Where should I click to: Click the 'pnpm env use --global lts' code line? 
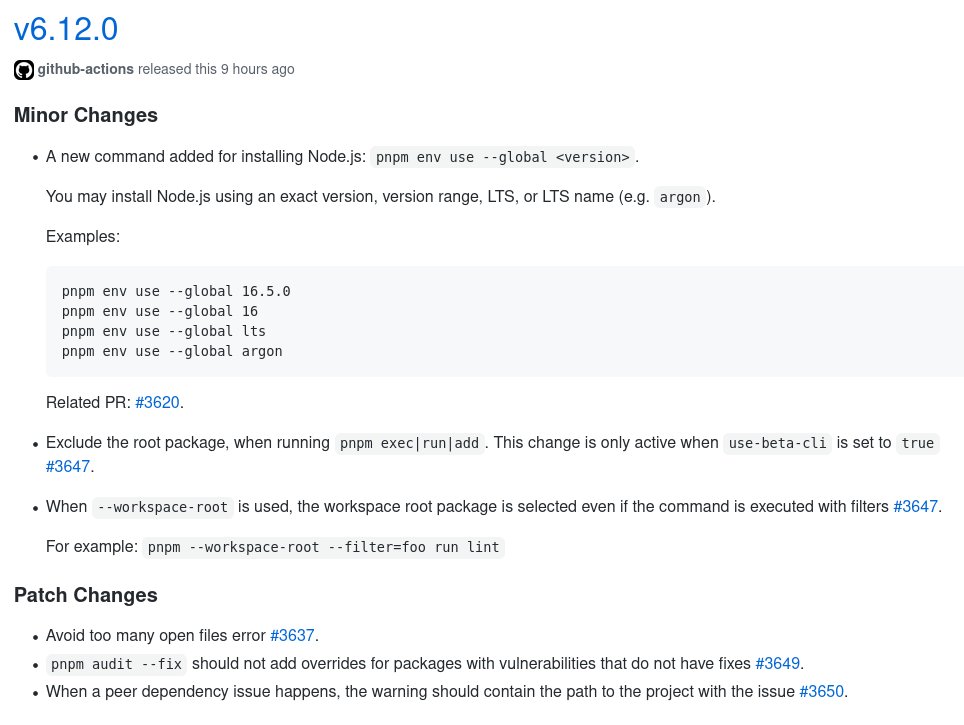tap(164, 331)
